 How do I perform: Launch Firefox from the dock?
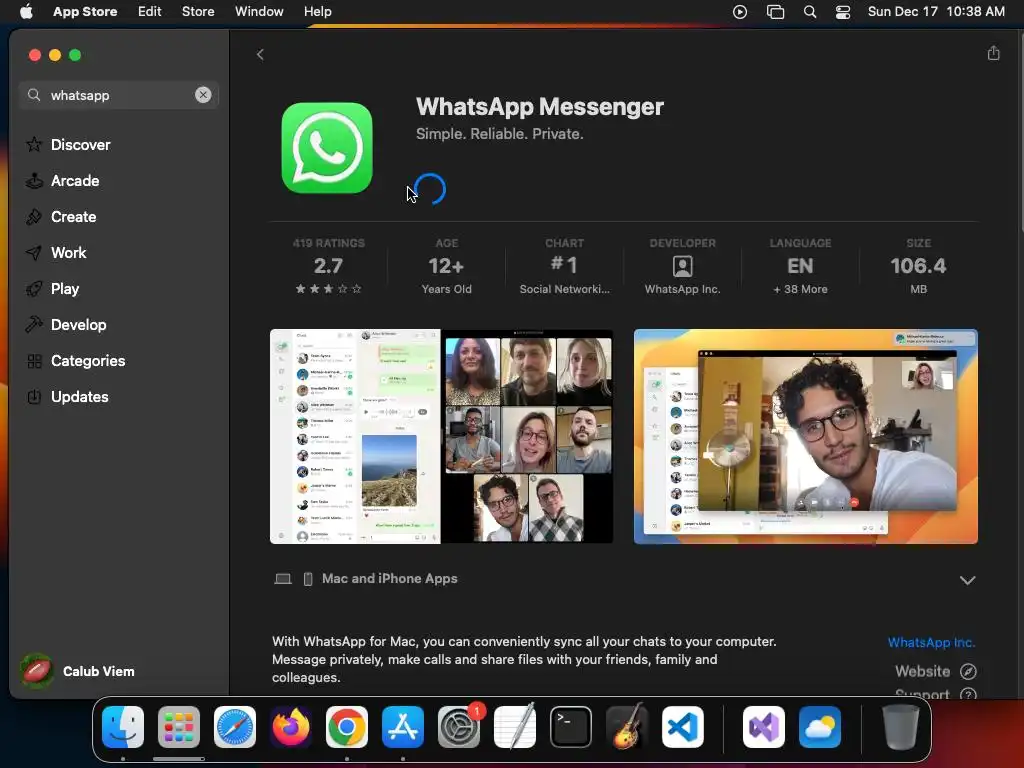[x=291, y=727]
